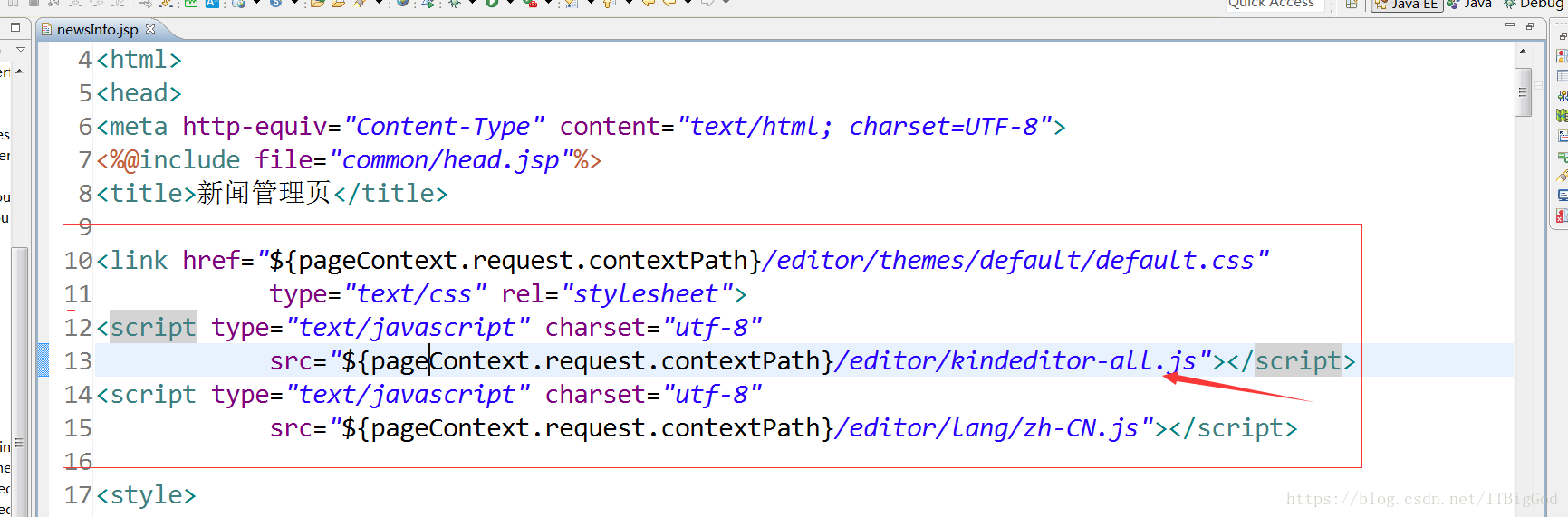Click the editor scrollbar's up arrow
Image resolution: width=1568 pixels, height=517 pixels.
point(1523,52)
